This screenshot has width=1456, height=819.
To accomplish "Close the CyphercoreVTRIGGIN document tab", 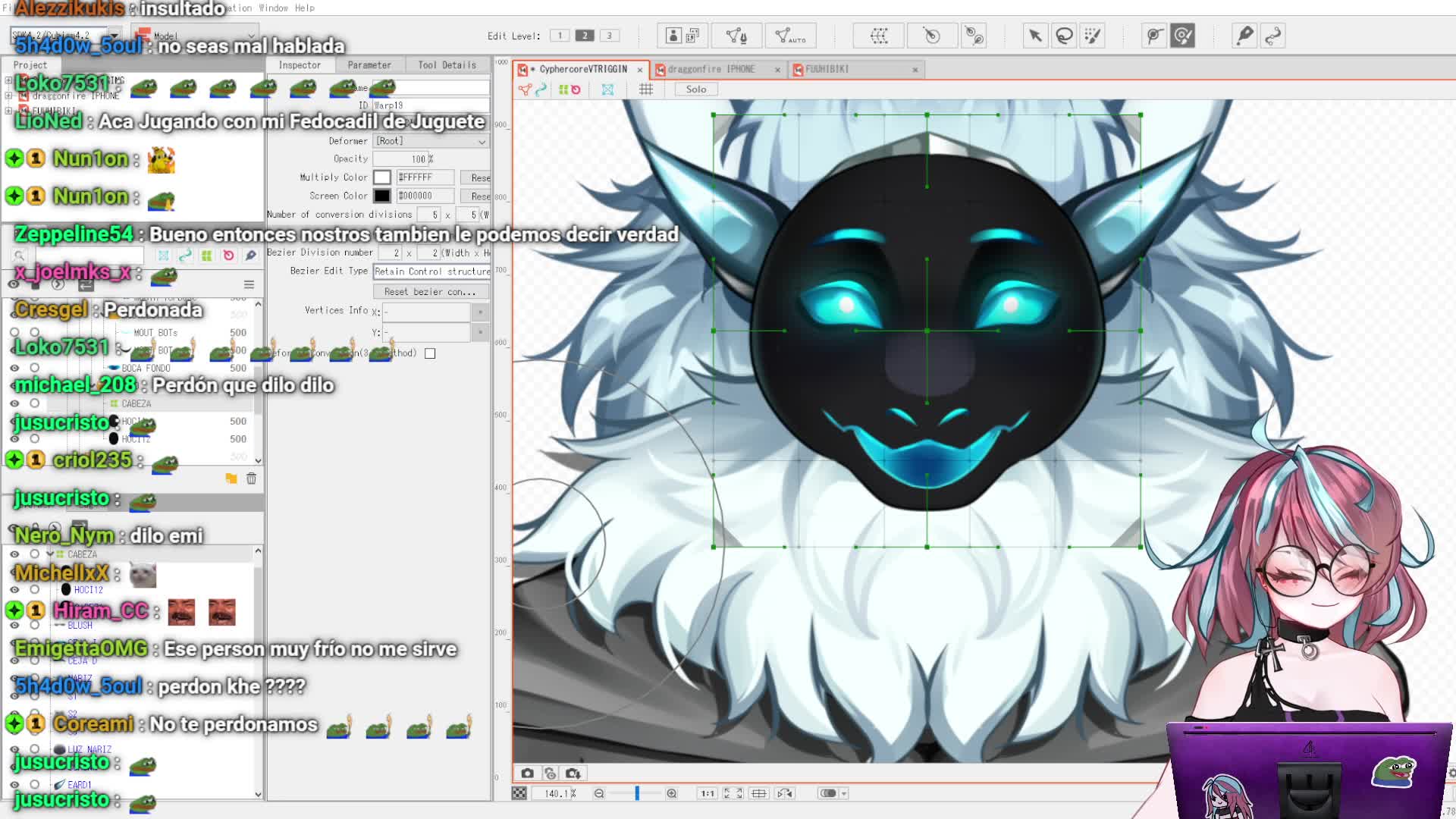I will click(640, 70).
